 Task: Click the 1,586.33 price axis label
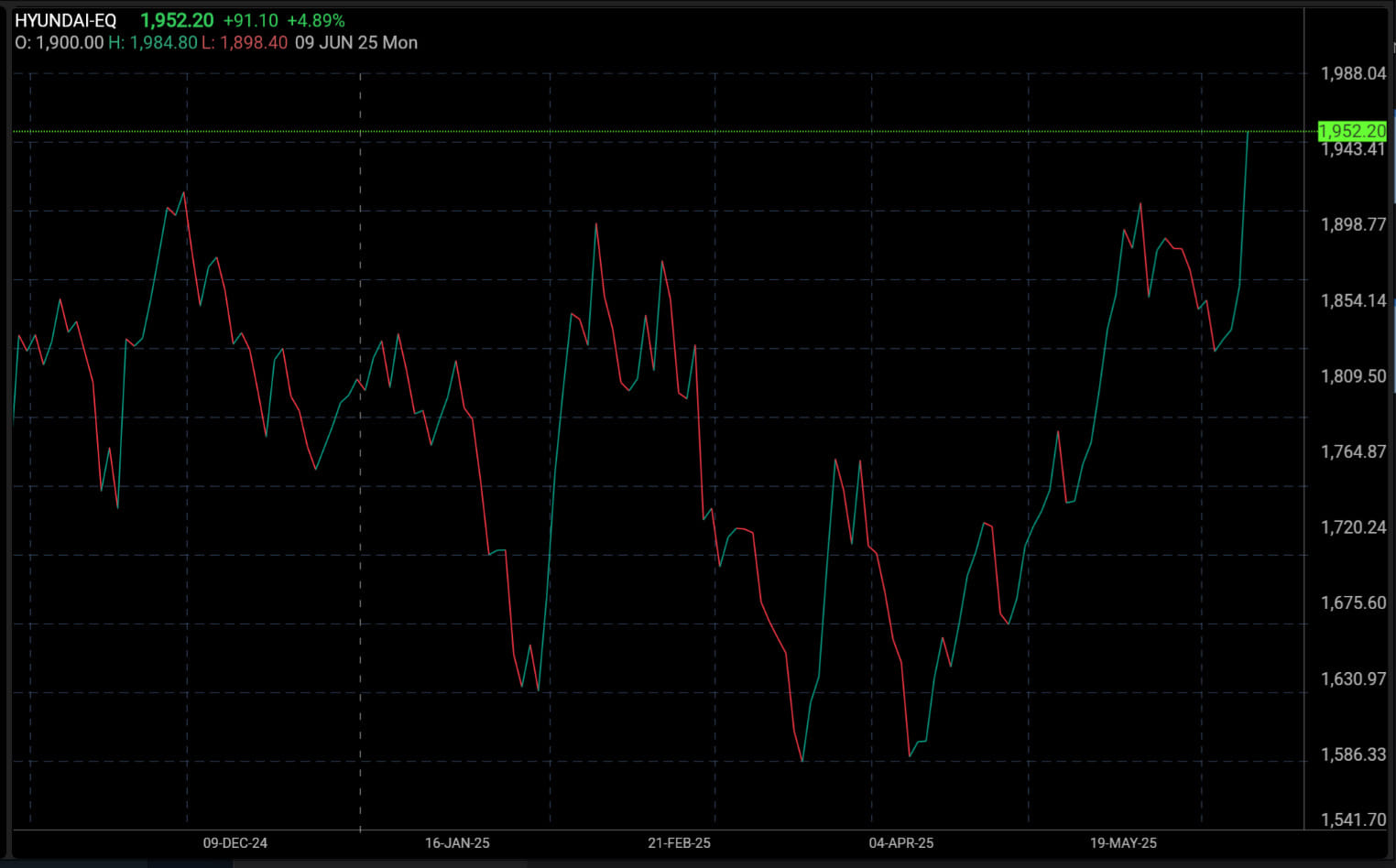1353,754
